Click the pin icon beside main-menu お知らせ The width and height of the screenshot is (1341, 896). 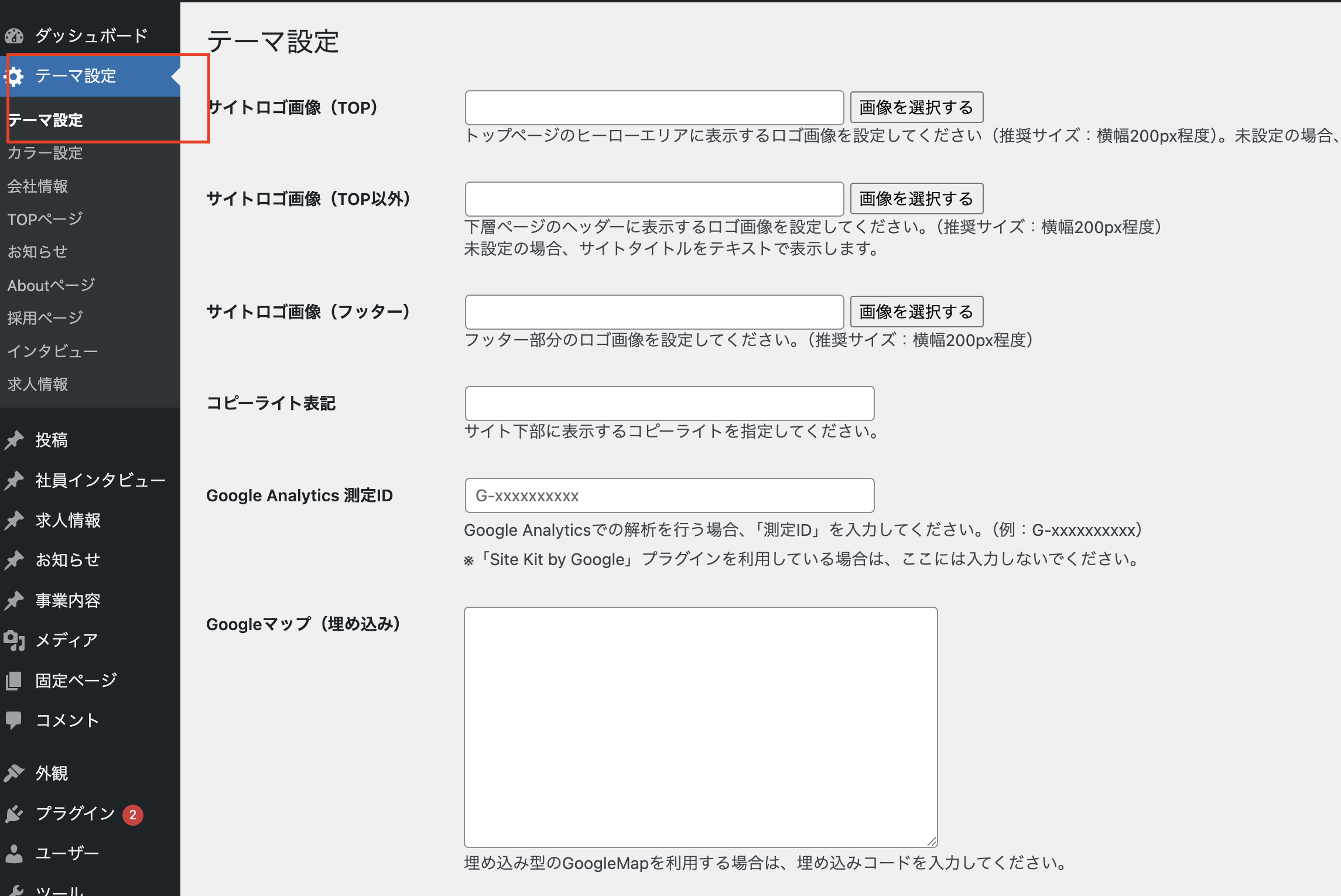pos(14,560)
